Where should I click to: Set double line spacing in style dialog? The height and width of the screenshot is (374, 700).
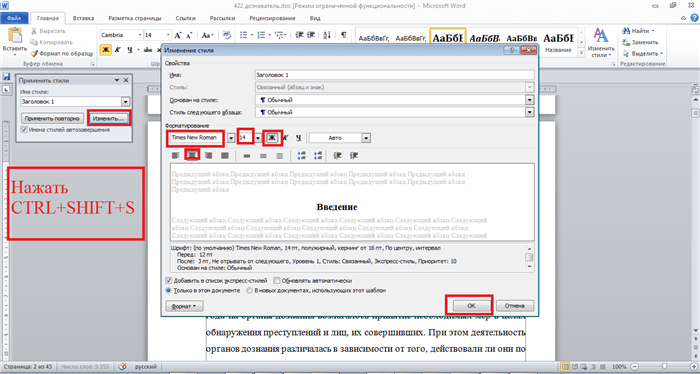click(279, 156)
